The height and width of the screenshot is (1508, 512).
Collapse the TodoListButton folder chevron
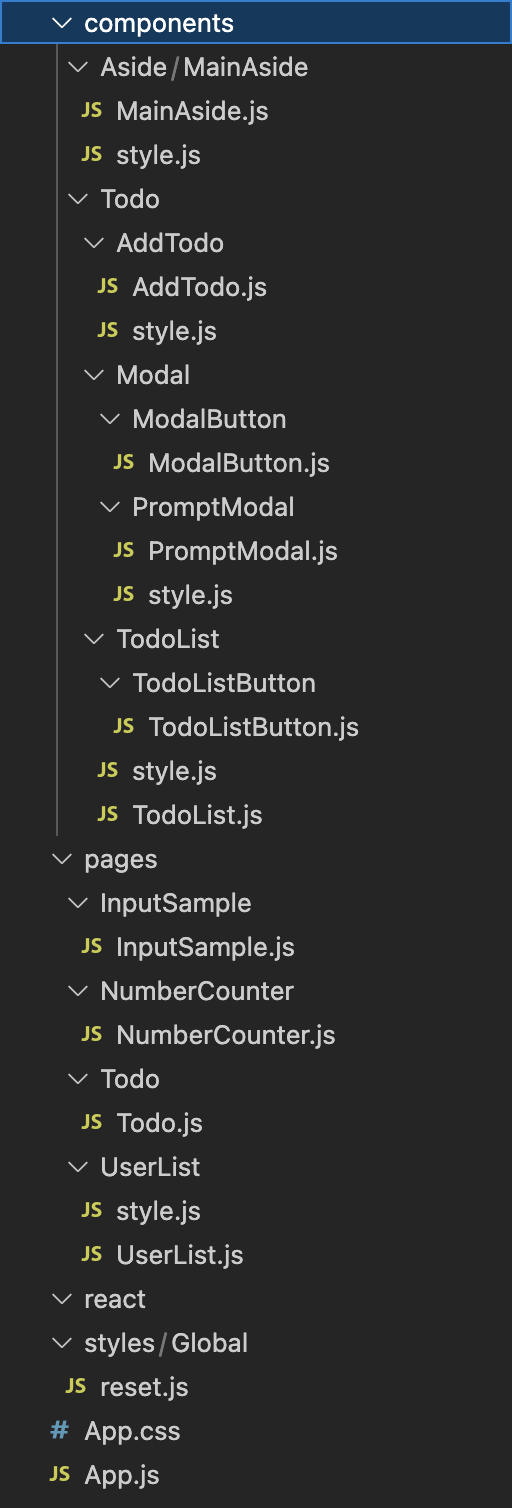pyautogui.click(x=109, y=683)
